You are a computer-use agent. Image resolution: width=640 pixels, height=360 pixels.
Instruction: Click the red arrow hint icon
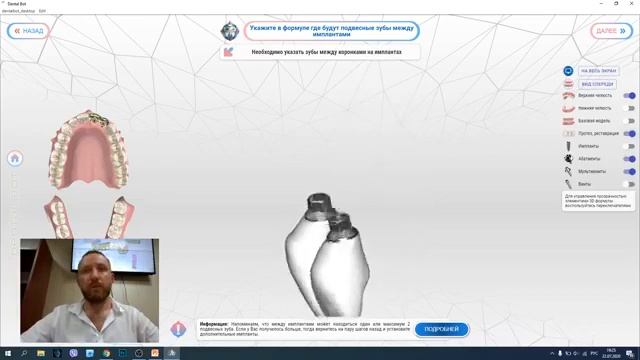229,52
